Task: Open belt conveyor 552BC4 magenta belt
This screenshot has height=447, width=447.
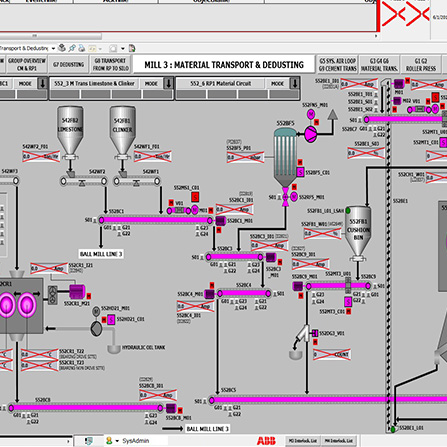Action: tap(244, 293)
